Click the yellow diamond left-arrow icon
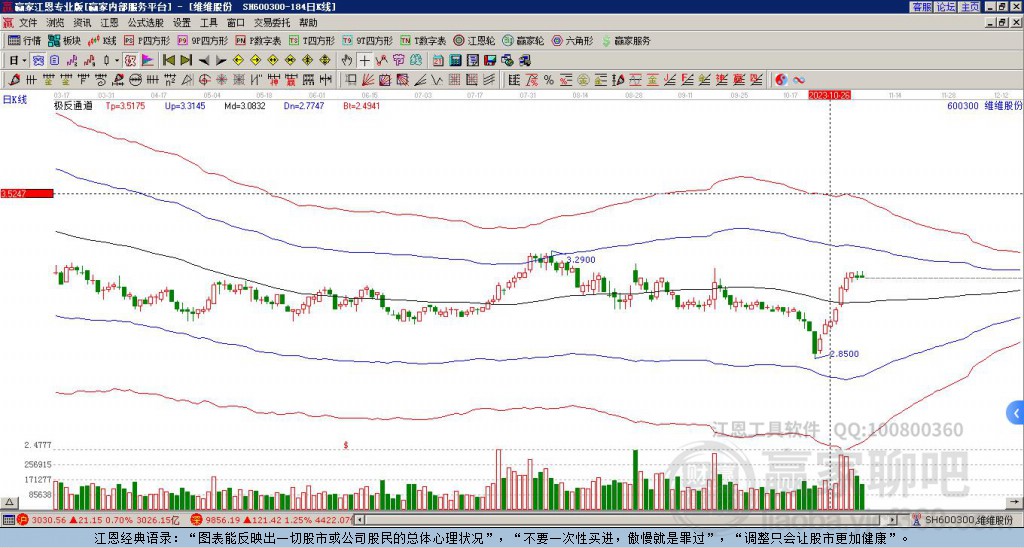Screen dimensions: 1024x548 pos(238,60)
